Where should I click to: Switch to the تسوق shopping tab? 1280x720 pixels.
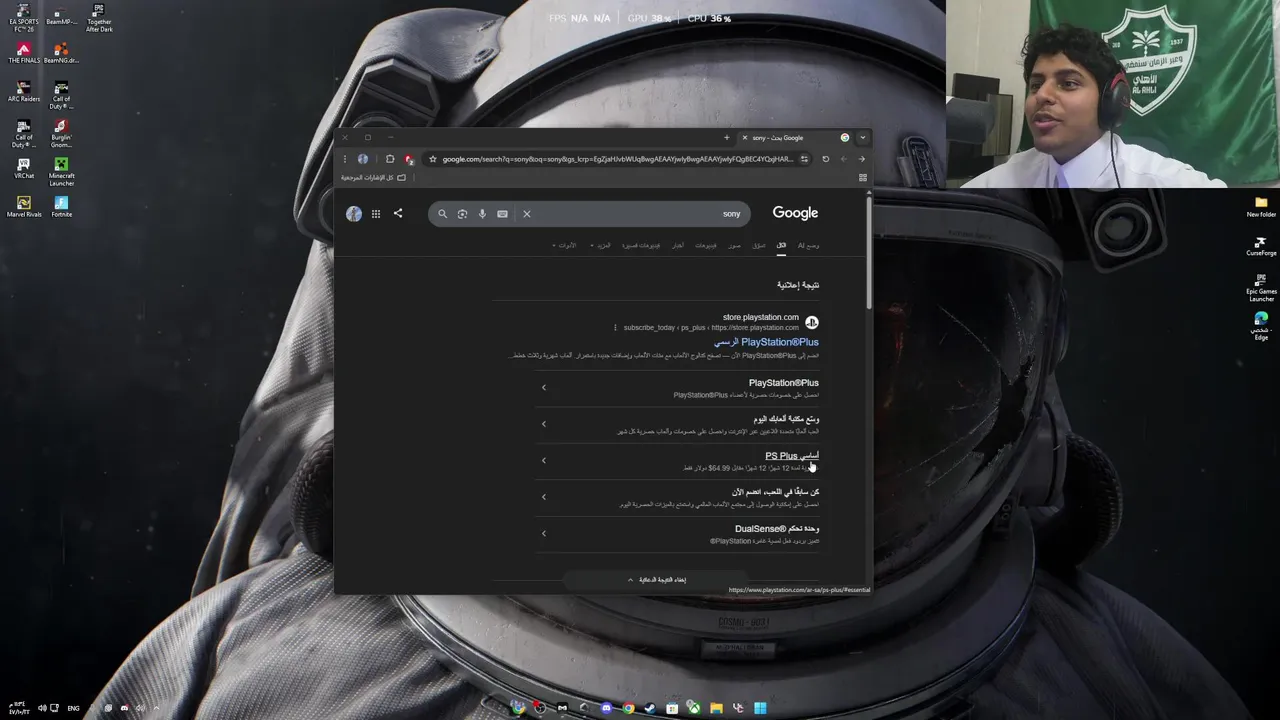pos(759,245)
